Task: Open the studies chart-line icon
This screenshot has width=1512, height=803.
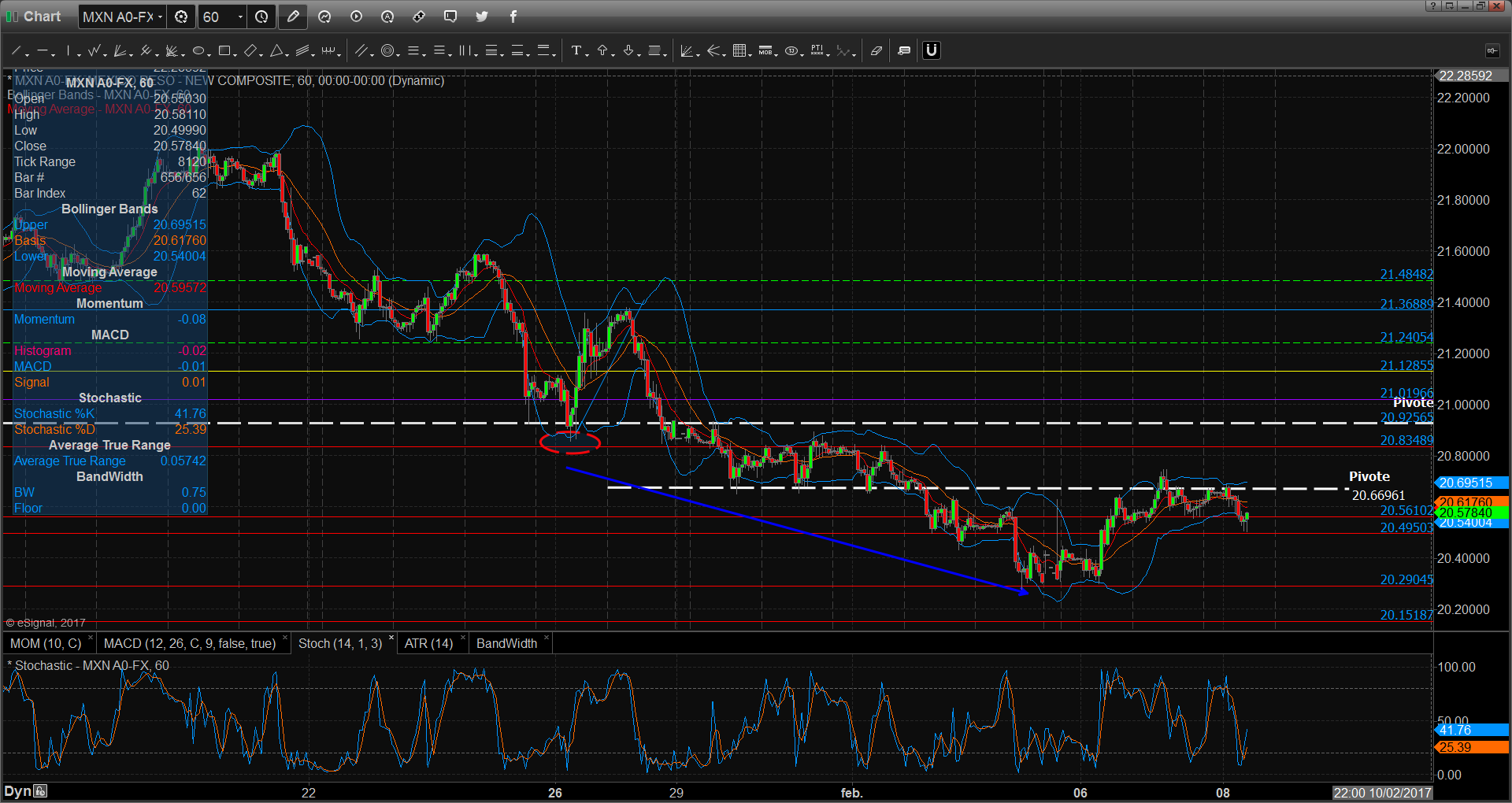Action: 324,17
